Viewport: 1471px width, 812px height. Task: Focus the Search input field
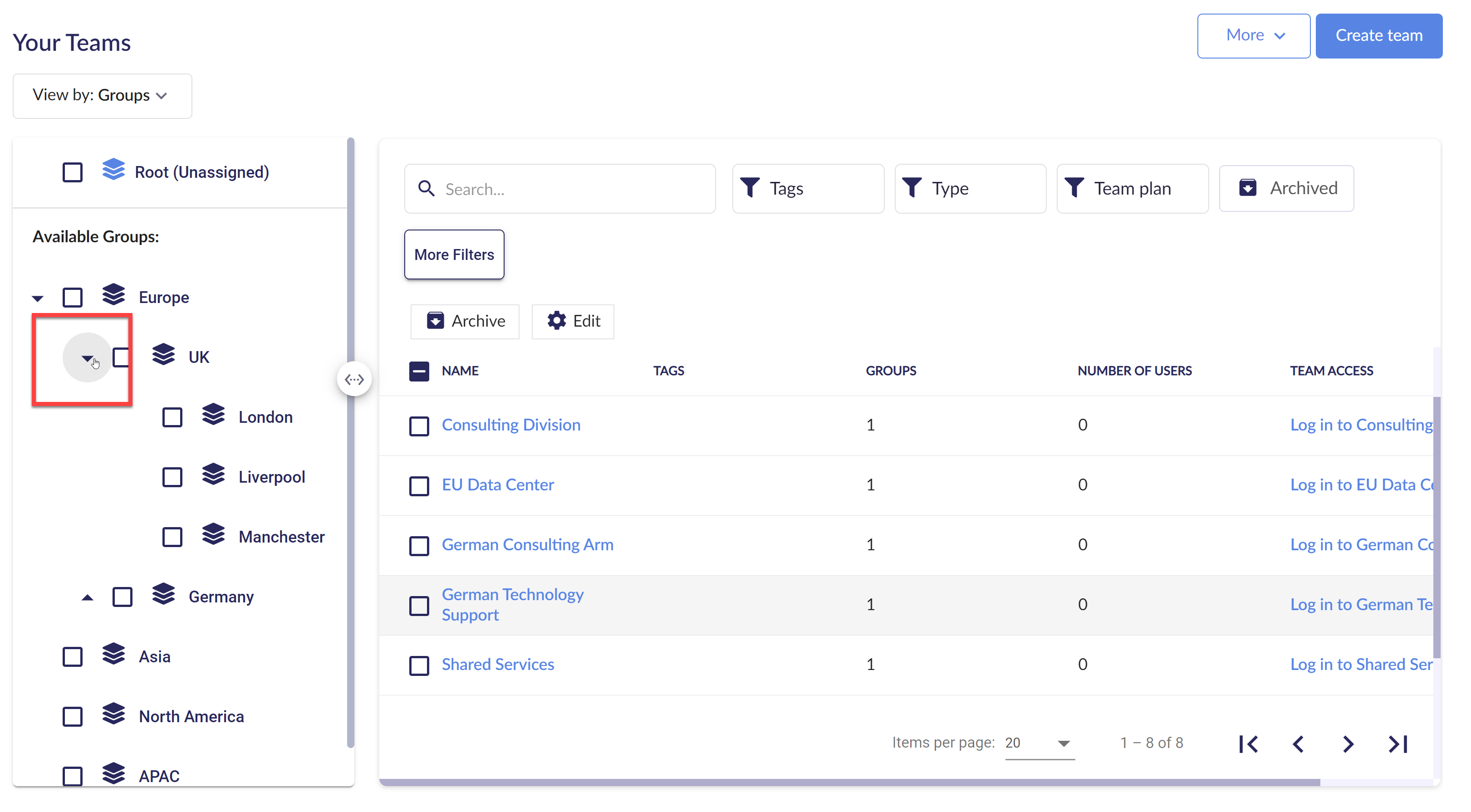[559, 188]
